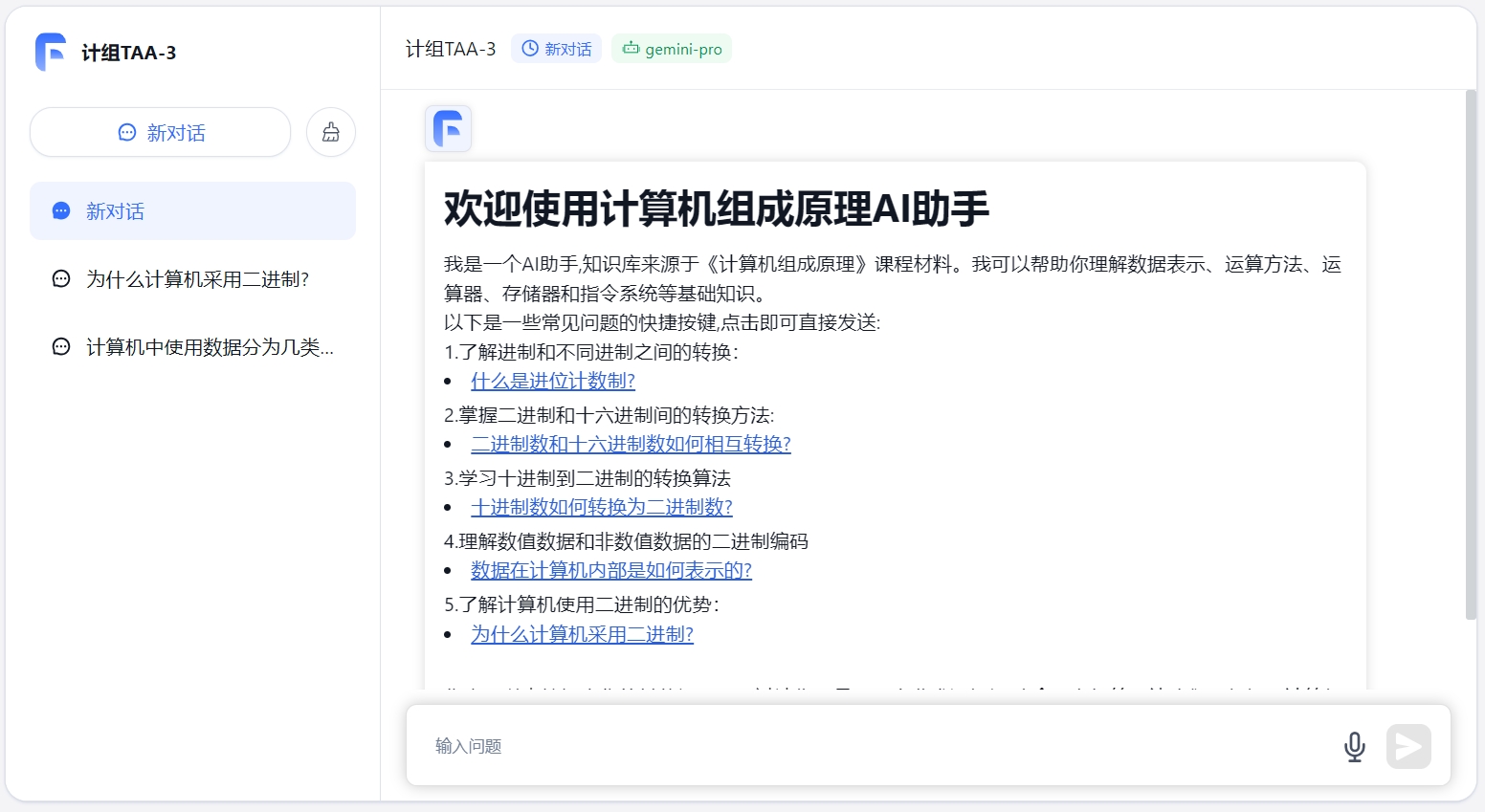
Task: Open the sidebar chat 计算机中使用数据分为几类...
Action: [x=209, y=347]
